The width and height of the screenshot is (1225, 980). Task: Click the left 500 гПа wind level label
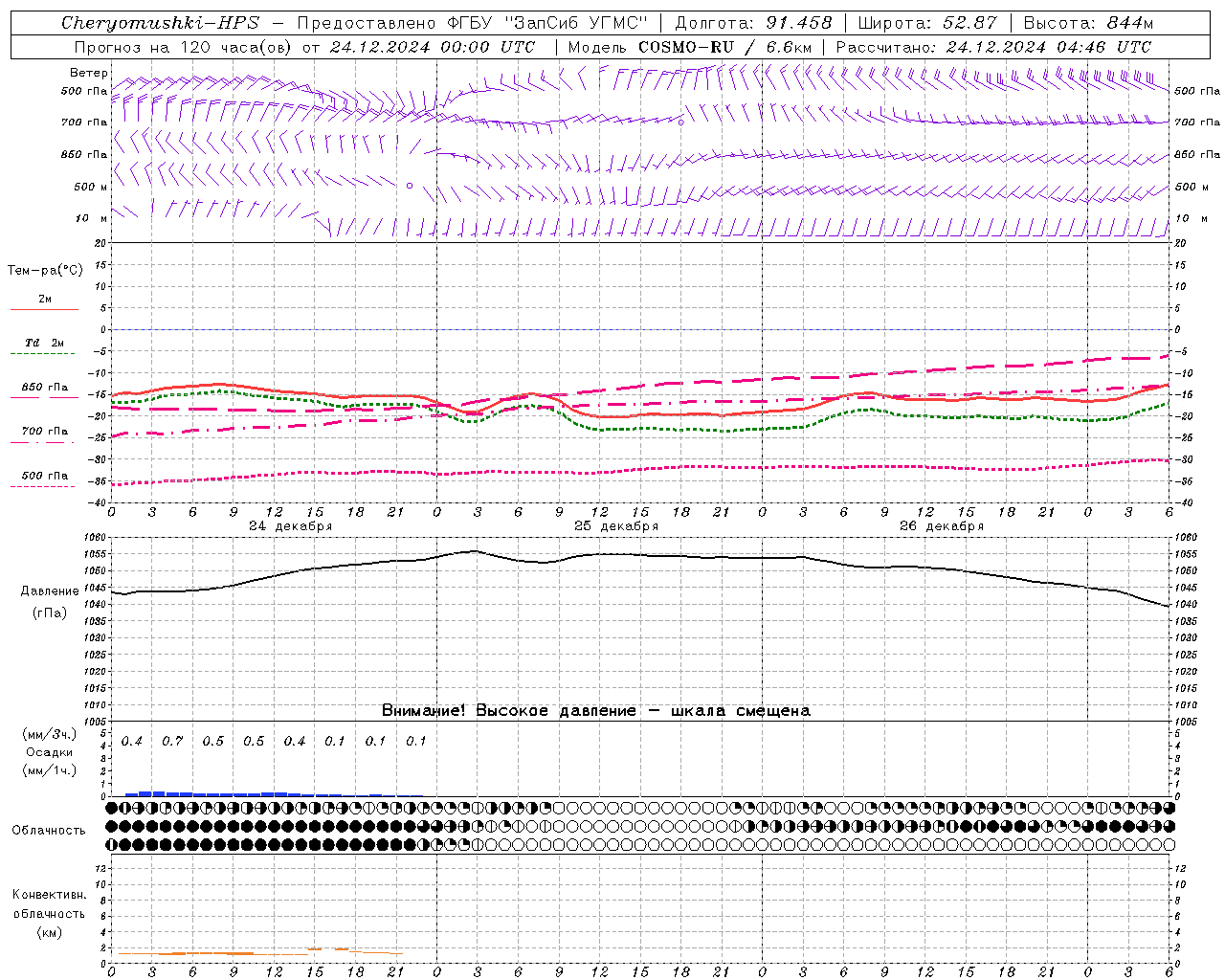coord(84,92)
